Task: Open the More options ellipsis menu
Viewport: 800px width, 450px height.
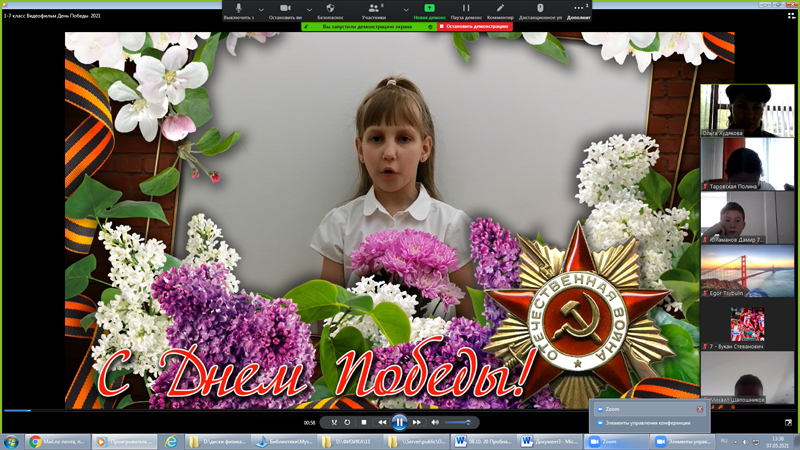Action: 579,9
